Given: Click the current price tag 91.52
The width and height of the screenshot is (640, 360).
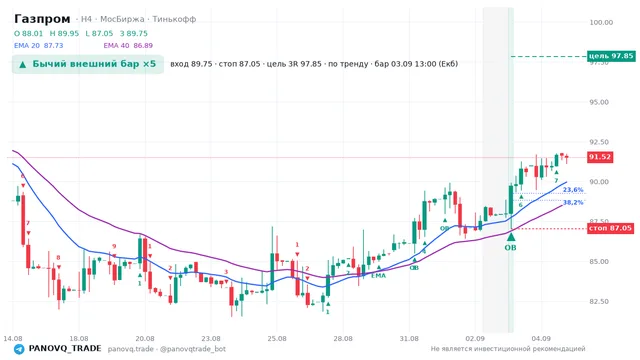Looking at the screenshot, I should point(600,157).
